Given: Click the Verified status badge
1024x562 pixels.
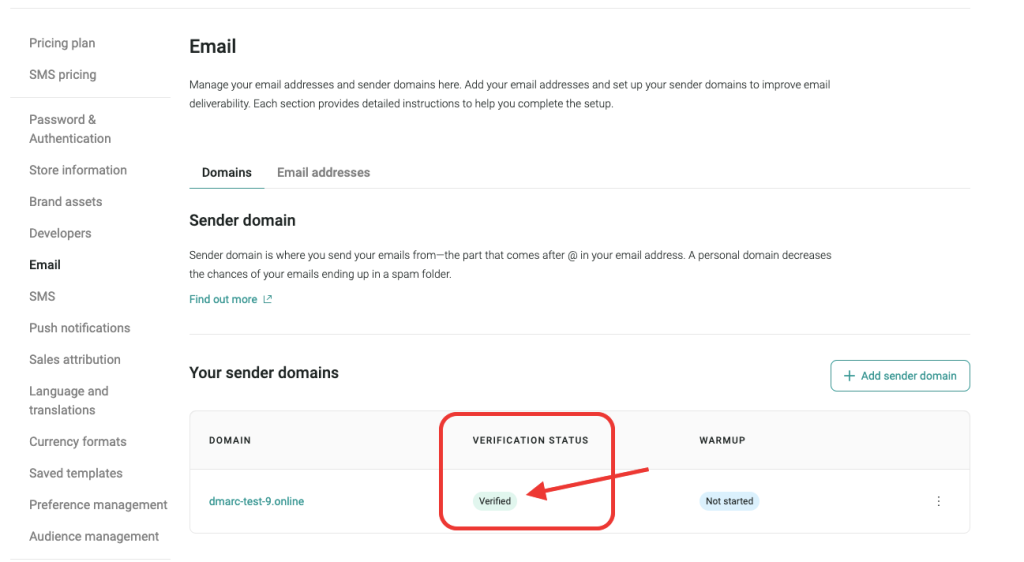Looking at the screenshot, I should [x=495, y=501].
